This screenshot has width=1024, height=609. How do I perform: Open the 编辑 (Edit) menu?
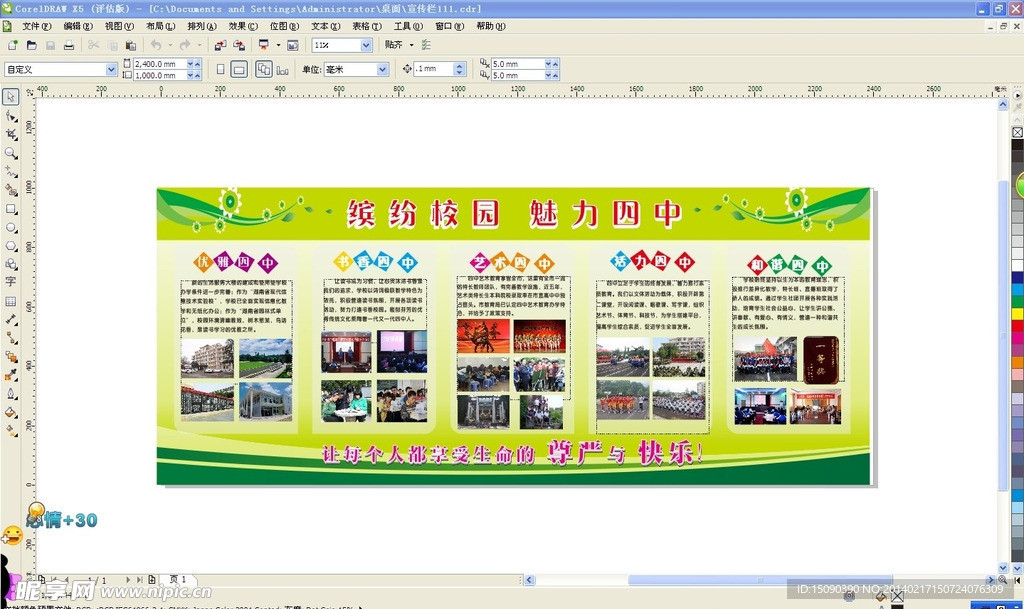pyautogui.click(x=78, y=26)
